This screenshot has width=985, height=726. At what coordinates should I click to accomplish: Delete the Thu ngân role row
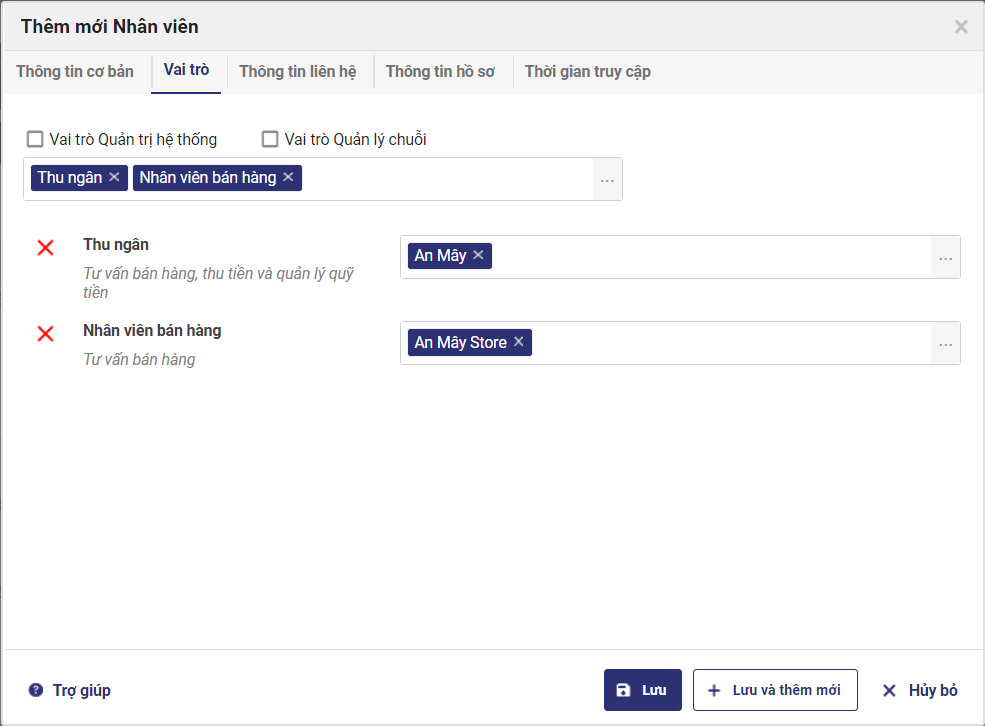[x=45, y=248]
